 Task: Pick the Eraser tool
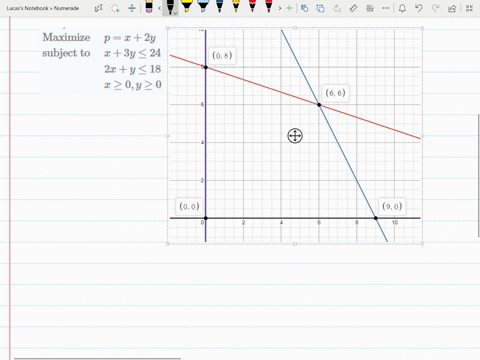click(x=149, y=7)
